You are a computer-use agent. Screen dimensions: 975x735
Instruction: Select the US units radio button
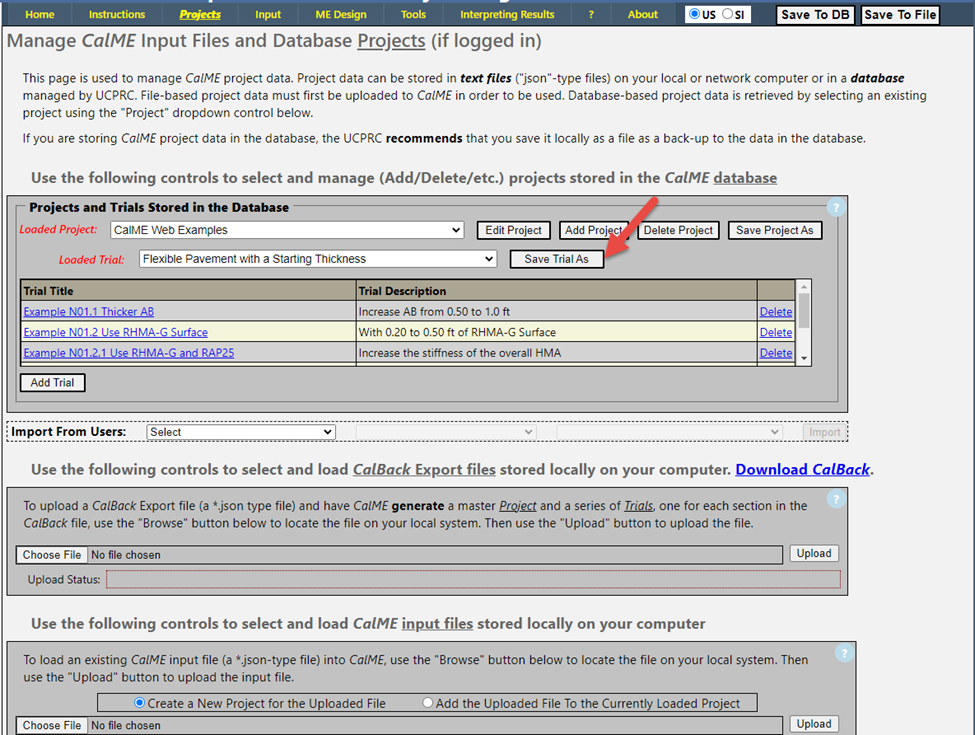point(695,14)
